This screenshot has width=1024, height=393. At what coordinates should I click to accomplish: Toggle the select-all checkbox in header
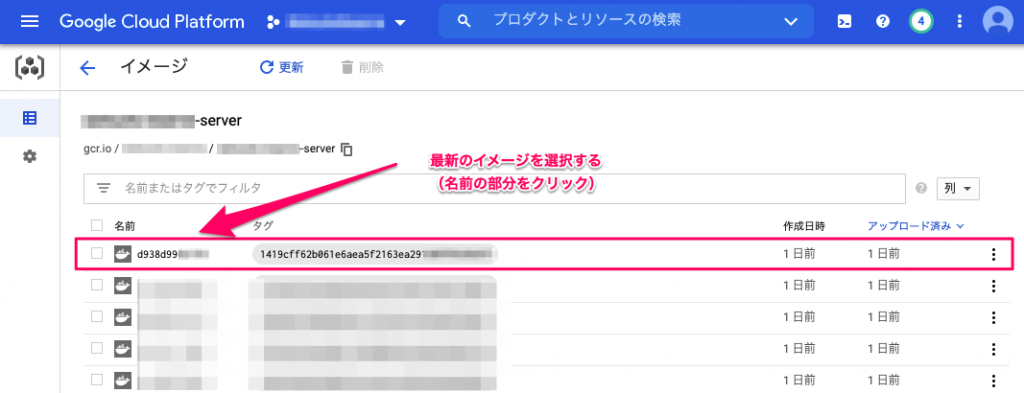point(97,225)
